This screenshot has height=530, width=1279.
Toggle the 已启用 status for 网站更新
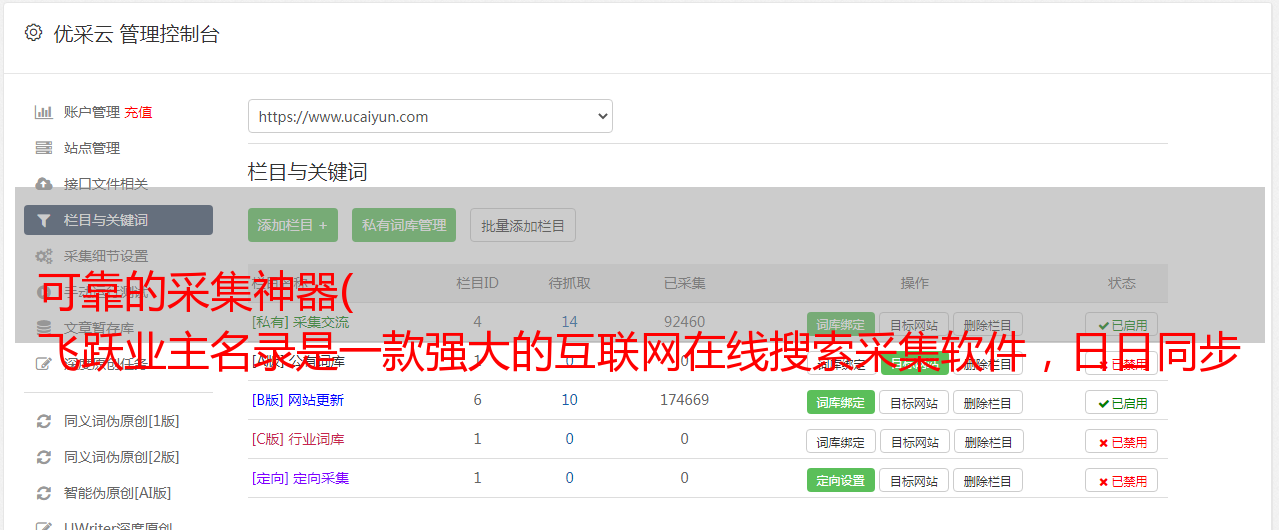click(x=1122, y=402)
